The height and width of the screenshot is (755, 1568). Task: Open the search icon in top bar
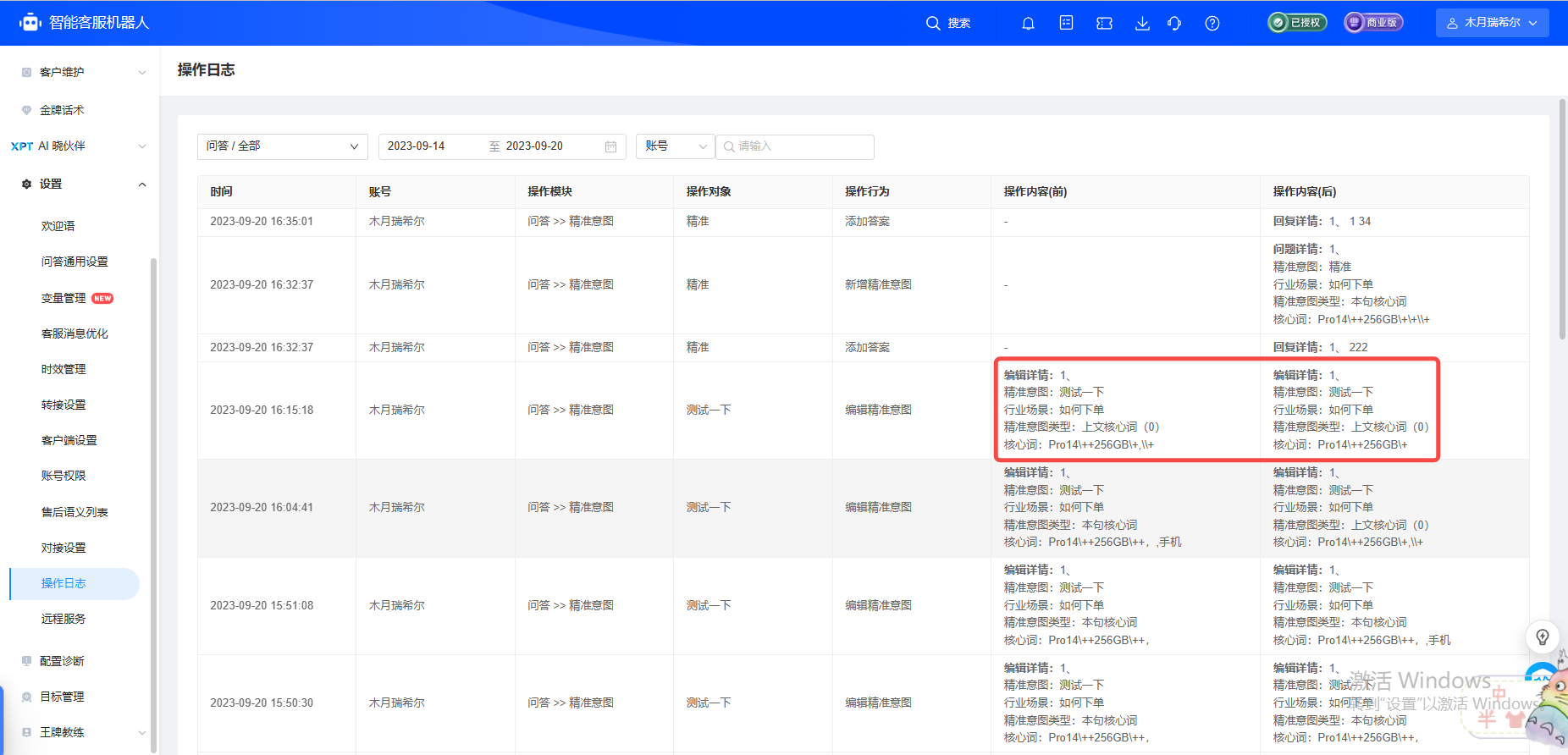pyautogui.click(x=933, y=23)
